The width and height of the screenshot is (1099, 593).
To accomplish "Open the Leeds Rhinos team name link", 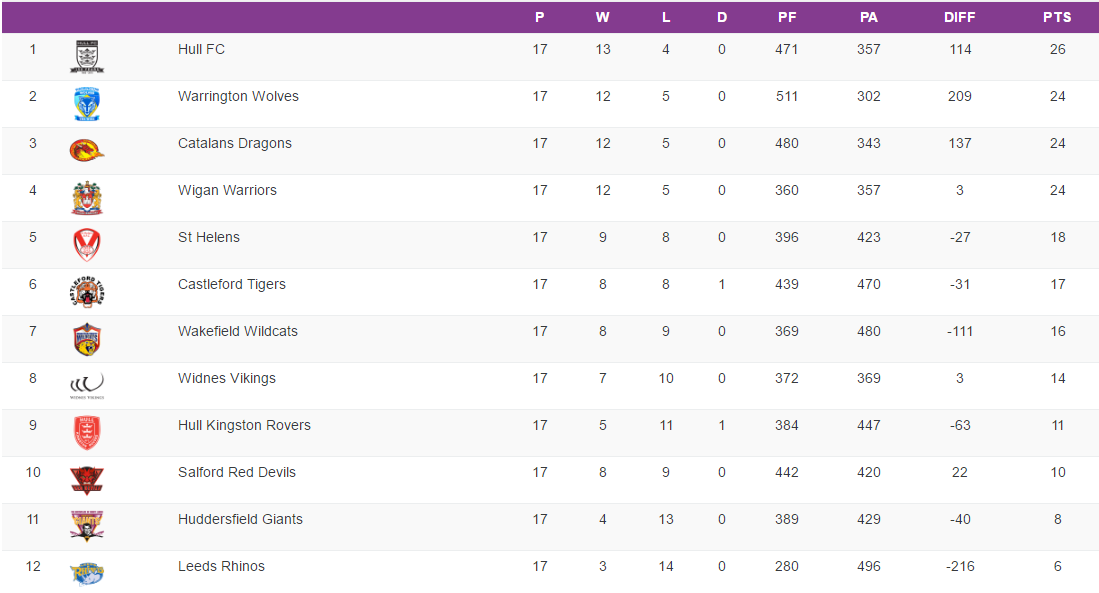I will (221, 566).
